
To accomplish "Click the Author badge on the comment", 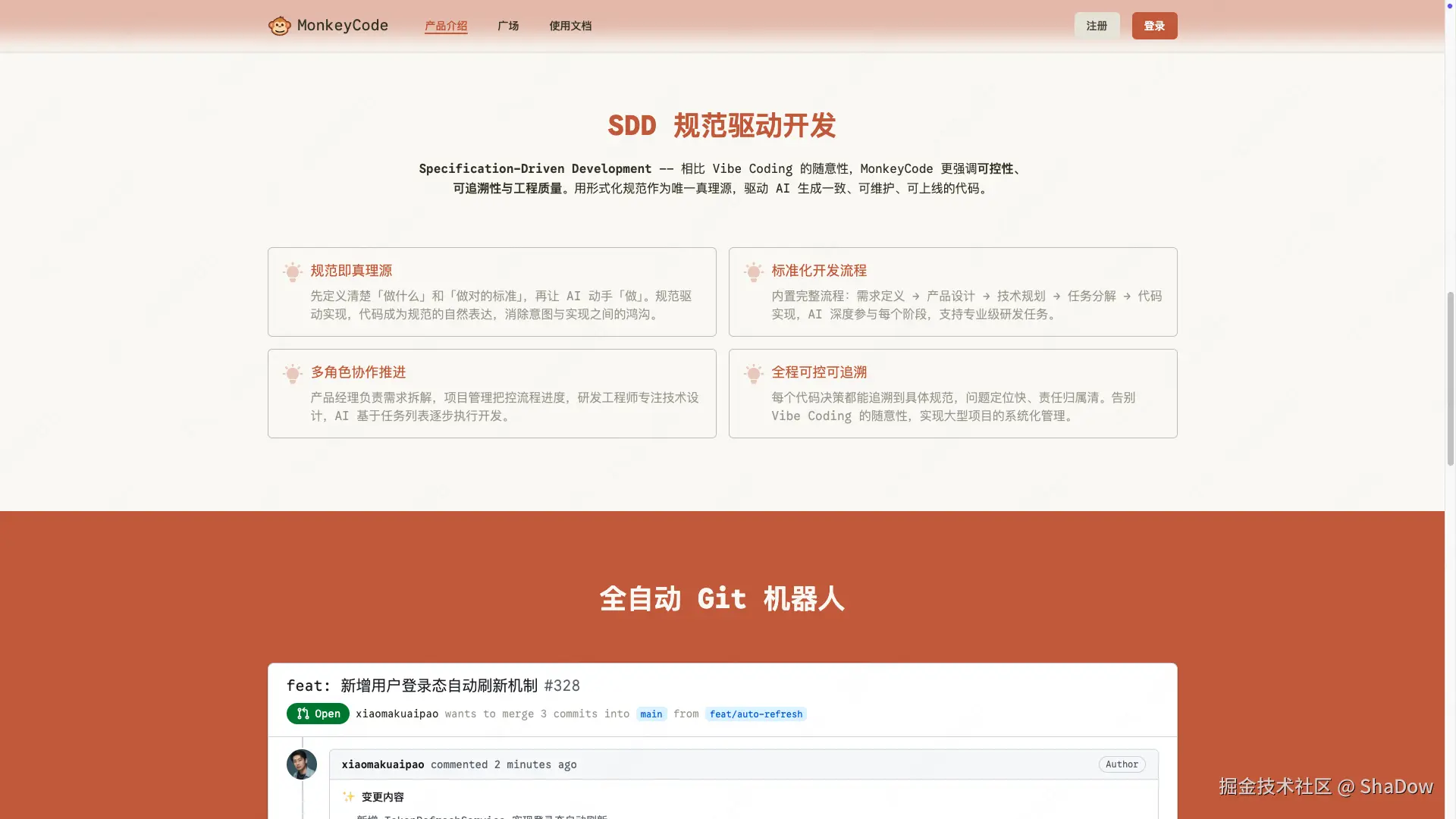I will click(1122, 764).
